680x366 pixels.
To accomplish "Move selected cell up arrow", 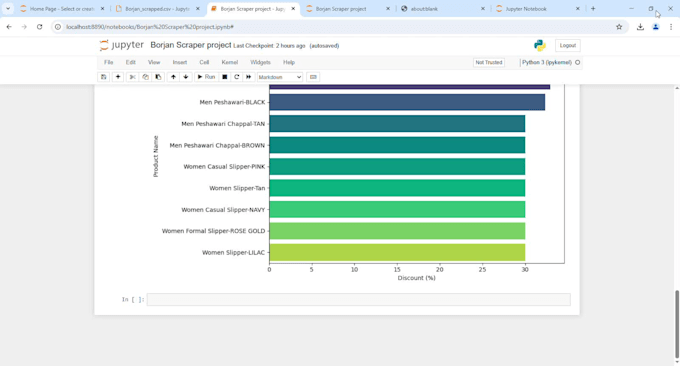I will coord(173,77).
